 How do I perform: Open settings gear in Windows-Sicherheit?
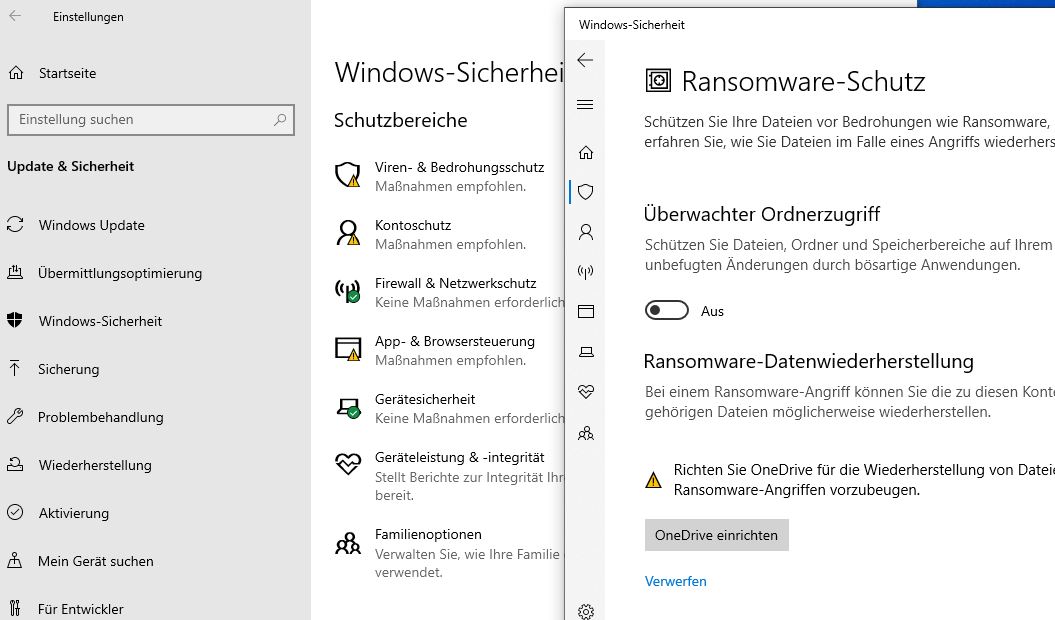click(x=586, y=611)
